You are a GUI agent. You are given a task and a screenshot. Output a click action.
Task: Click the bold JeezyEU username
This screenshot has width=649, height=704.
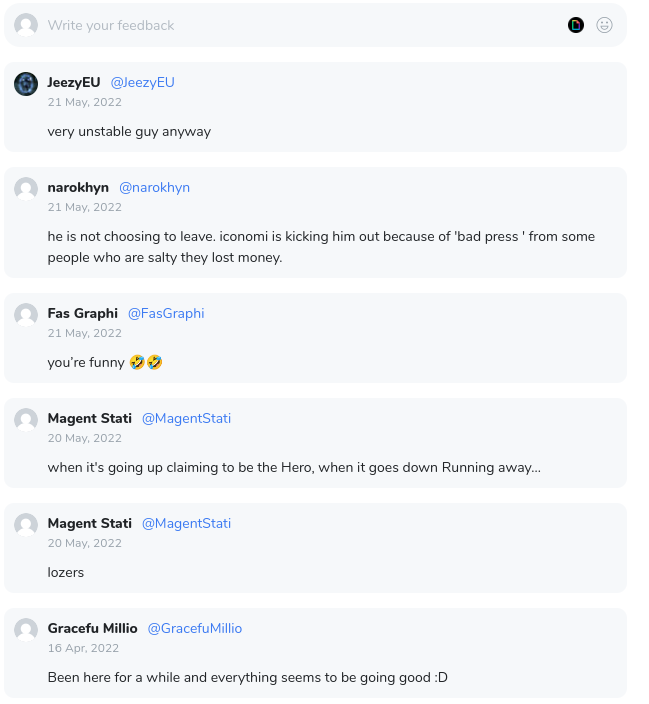(74, 83)
